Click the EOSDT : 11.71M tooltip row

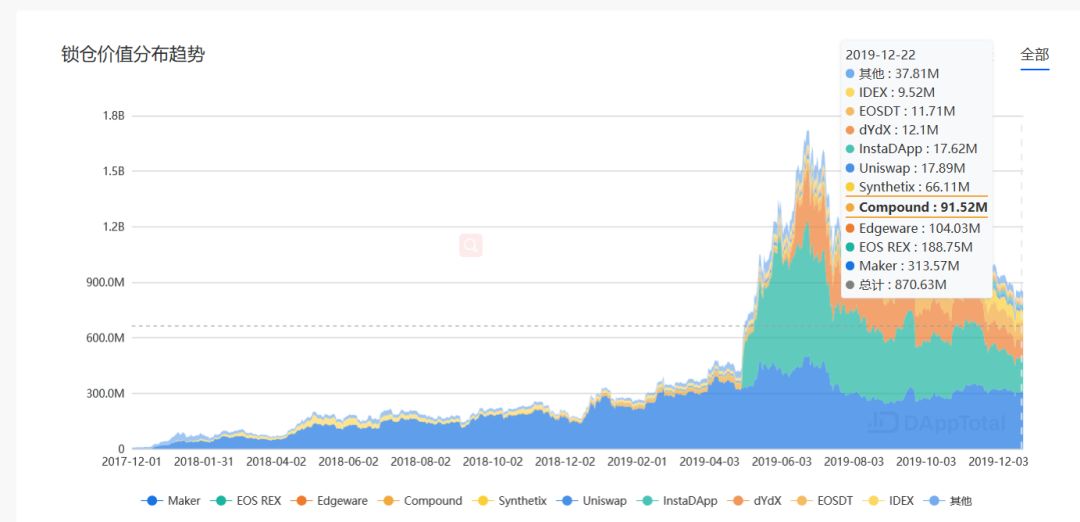900,111
